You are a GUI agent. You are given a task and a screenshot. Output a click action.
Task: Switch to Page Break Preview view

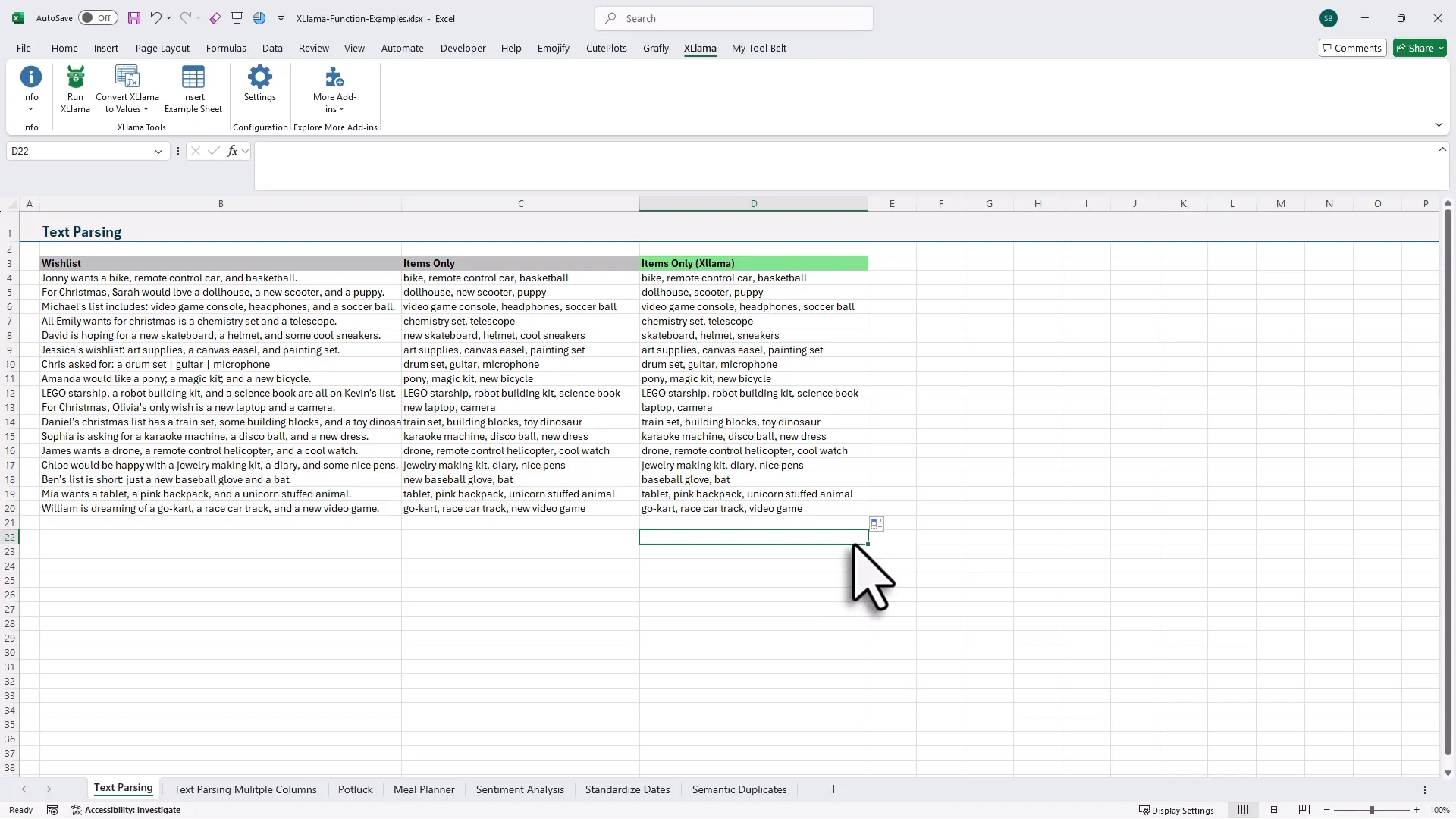tap(1304, 810)
